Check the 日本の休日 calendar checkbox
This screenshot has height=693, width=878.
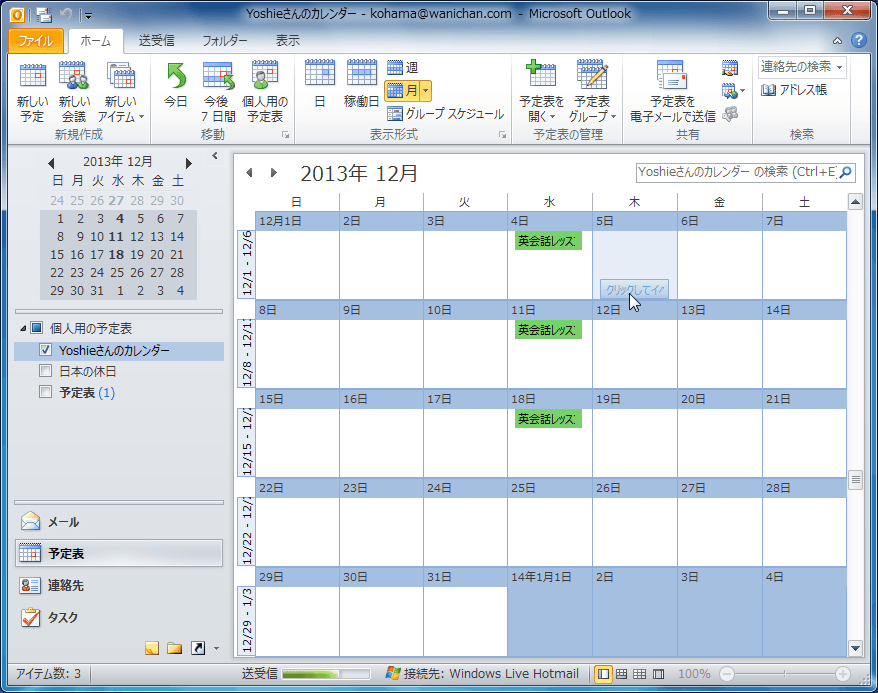45,371
